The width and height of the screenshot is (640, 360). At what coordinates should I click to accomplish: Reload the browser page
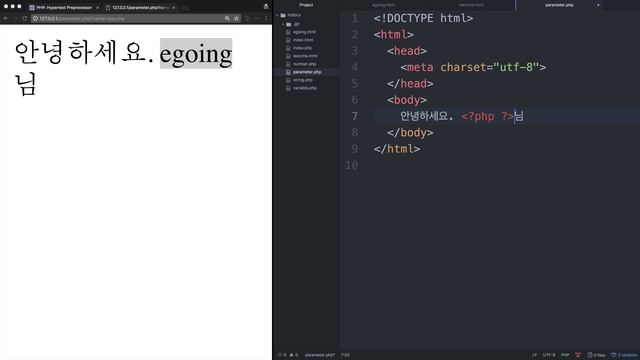click(25, 18)
